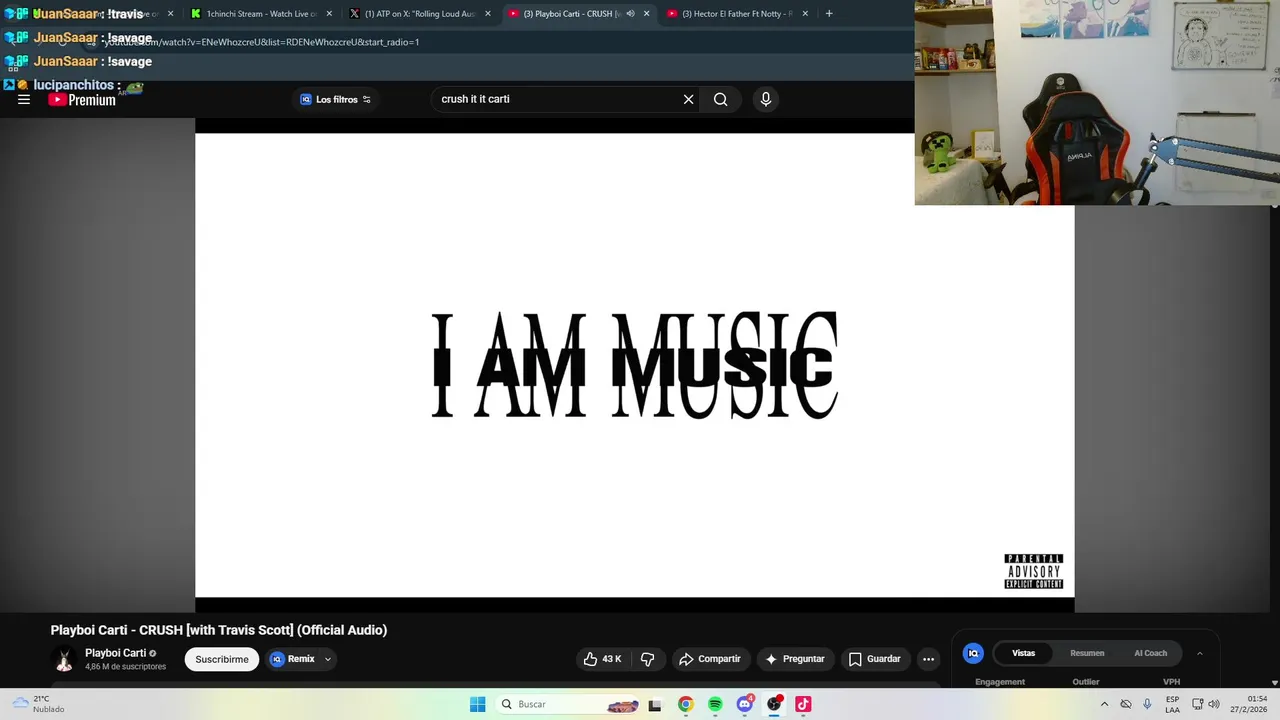Image resolution: width=1280 pixels, height=720 pixels.
Task: Click the system tray microphone icon
Action: point(1147,704)
